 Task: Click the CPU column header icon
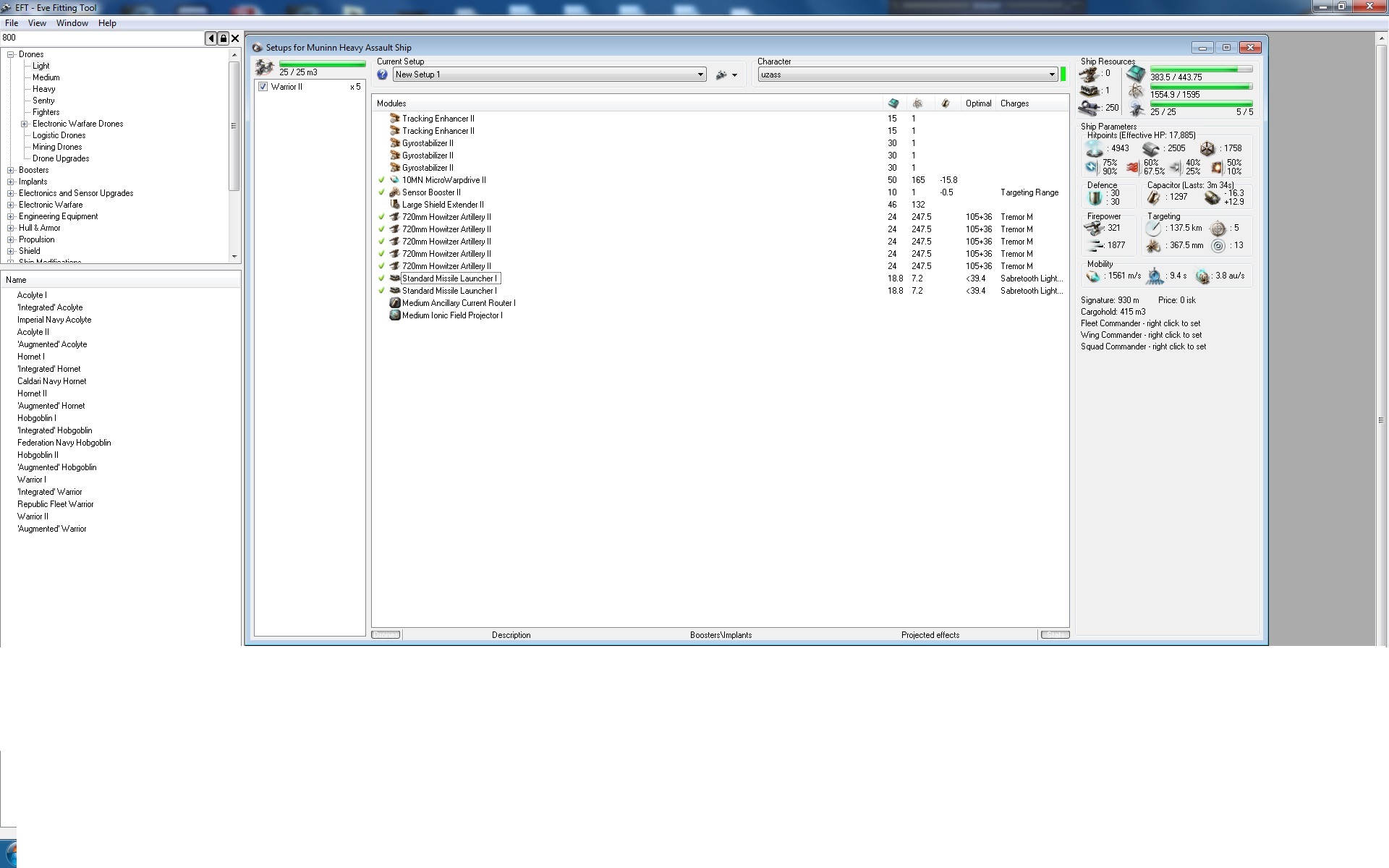click(x=893, y=103)
